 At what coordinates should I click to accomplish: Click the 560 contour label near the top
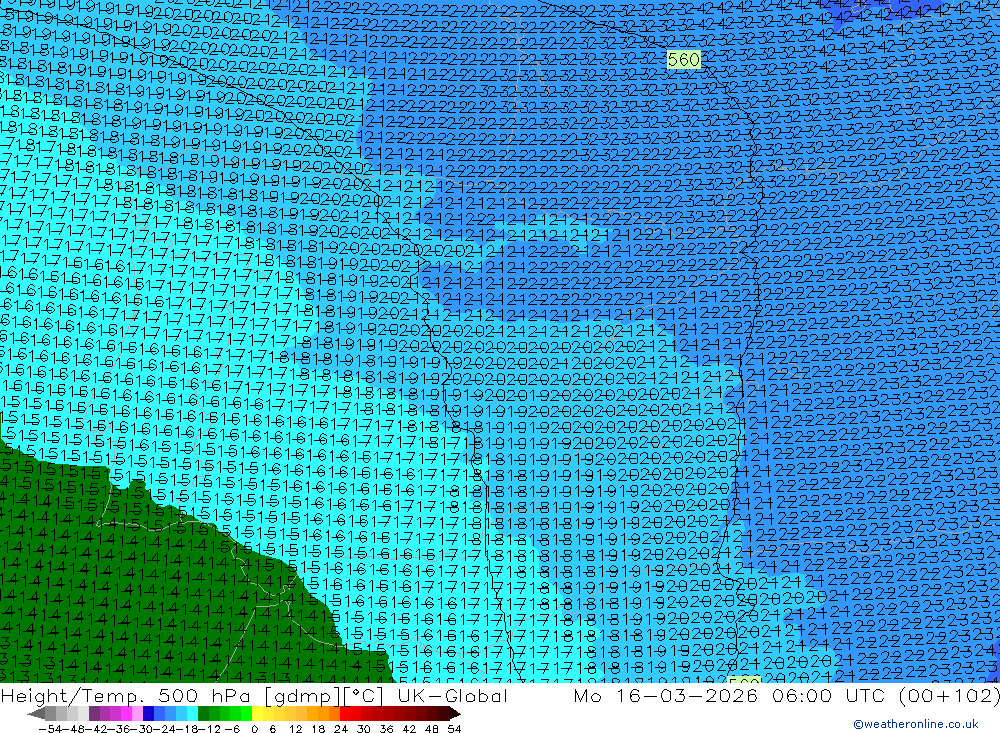684,60
